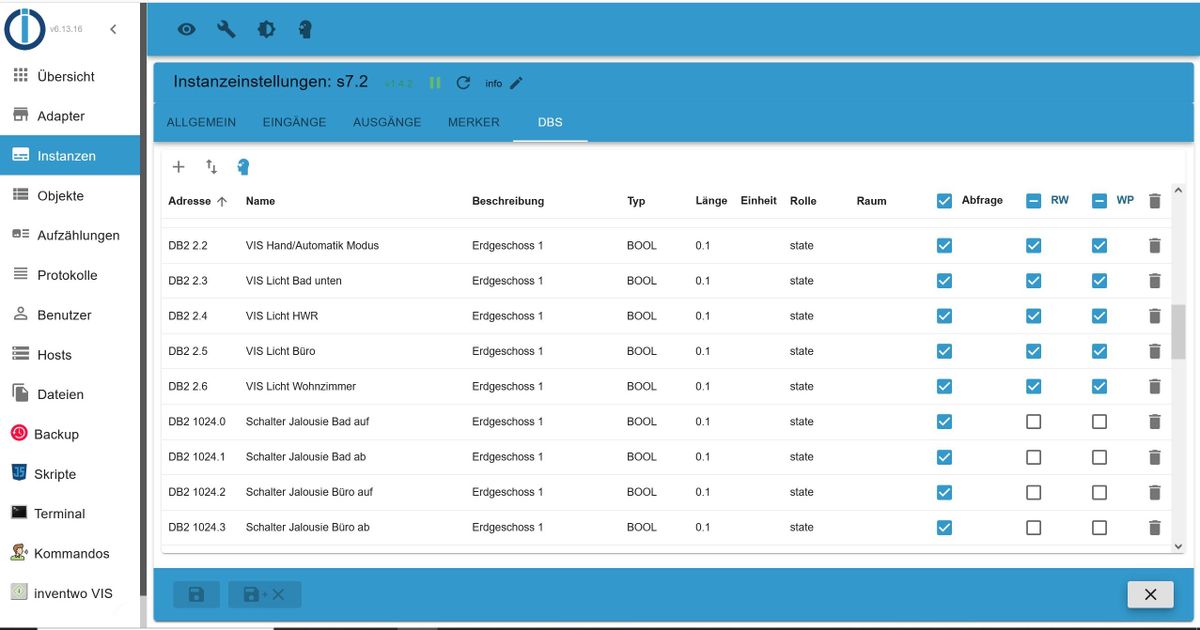Screen dimensions: 1200x630
Task: Collapse the sidebar with the chevron arrow
Action: coord(113,29)
